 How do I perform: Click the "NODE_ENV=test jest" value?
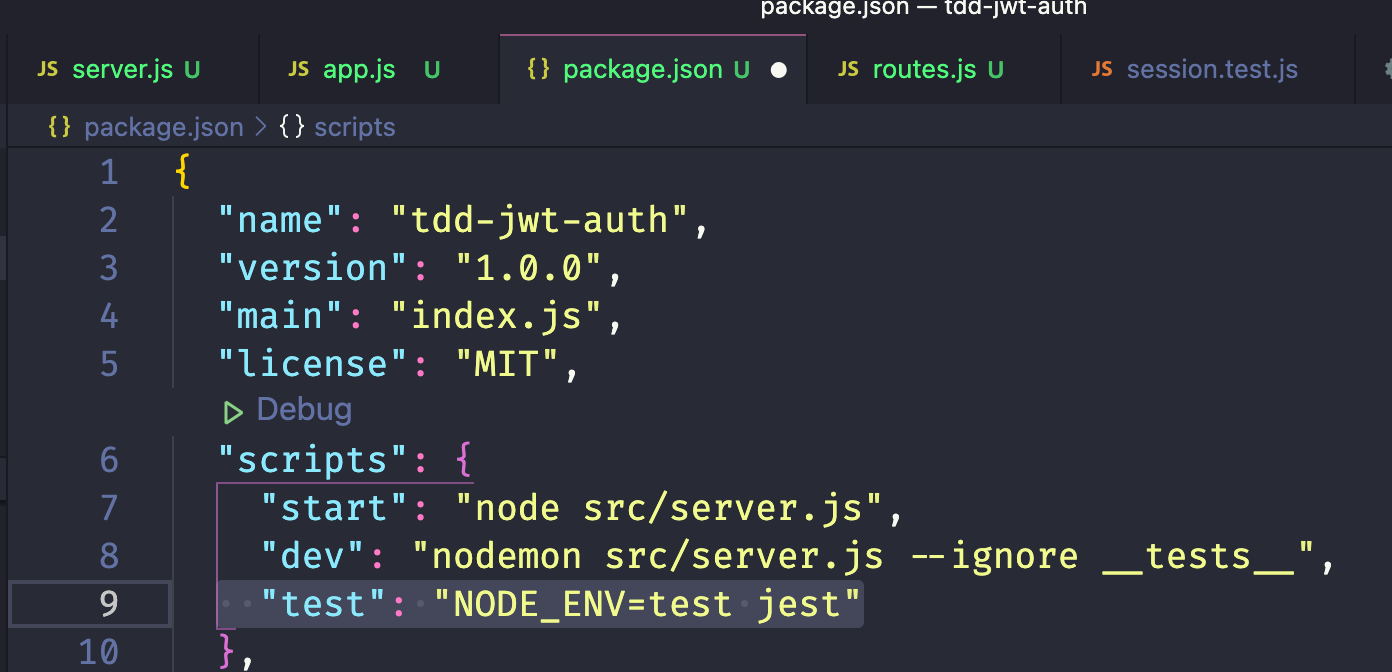point(647,604)
